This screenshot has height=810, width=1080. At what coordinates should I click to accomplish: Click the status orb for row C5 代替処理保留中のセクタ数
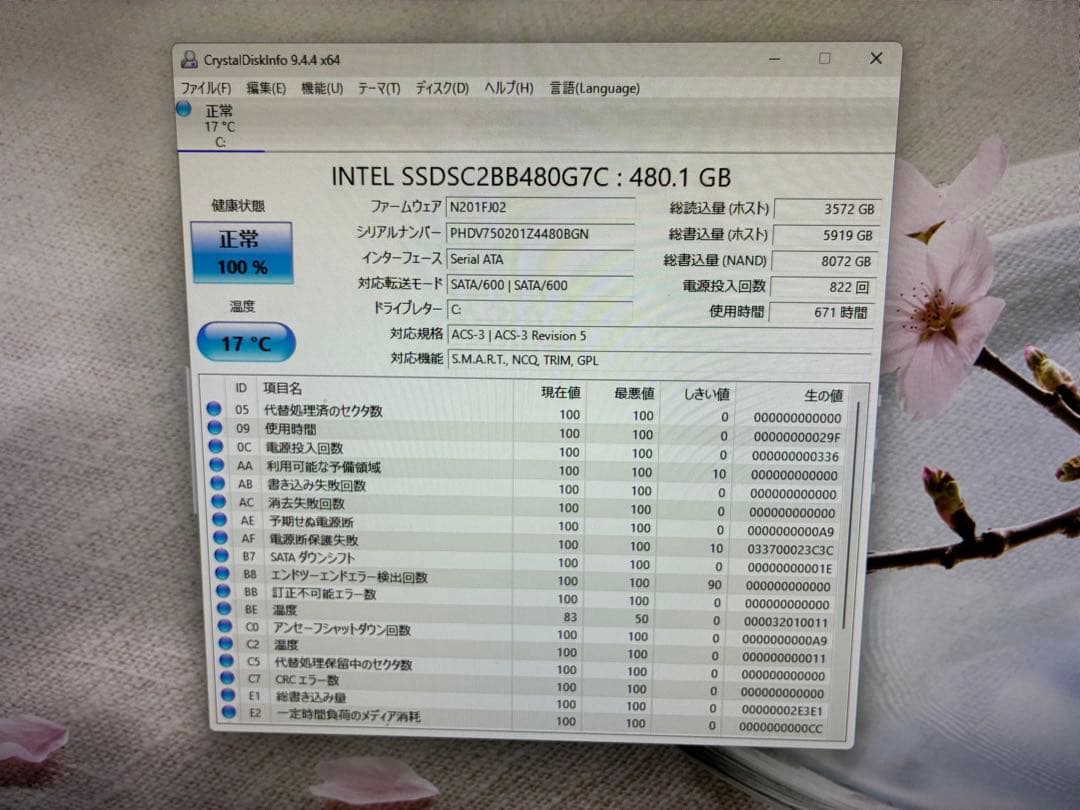226,661
